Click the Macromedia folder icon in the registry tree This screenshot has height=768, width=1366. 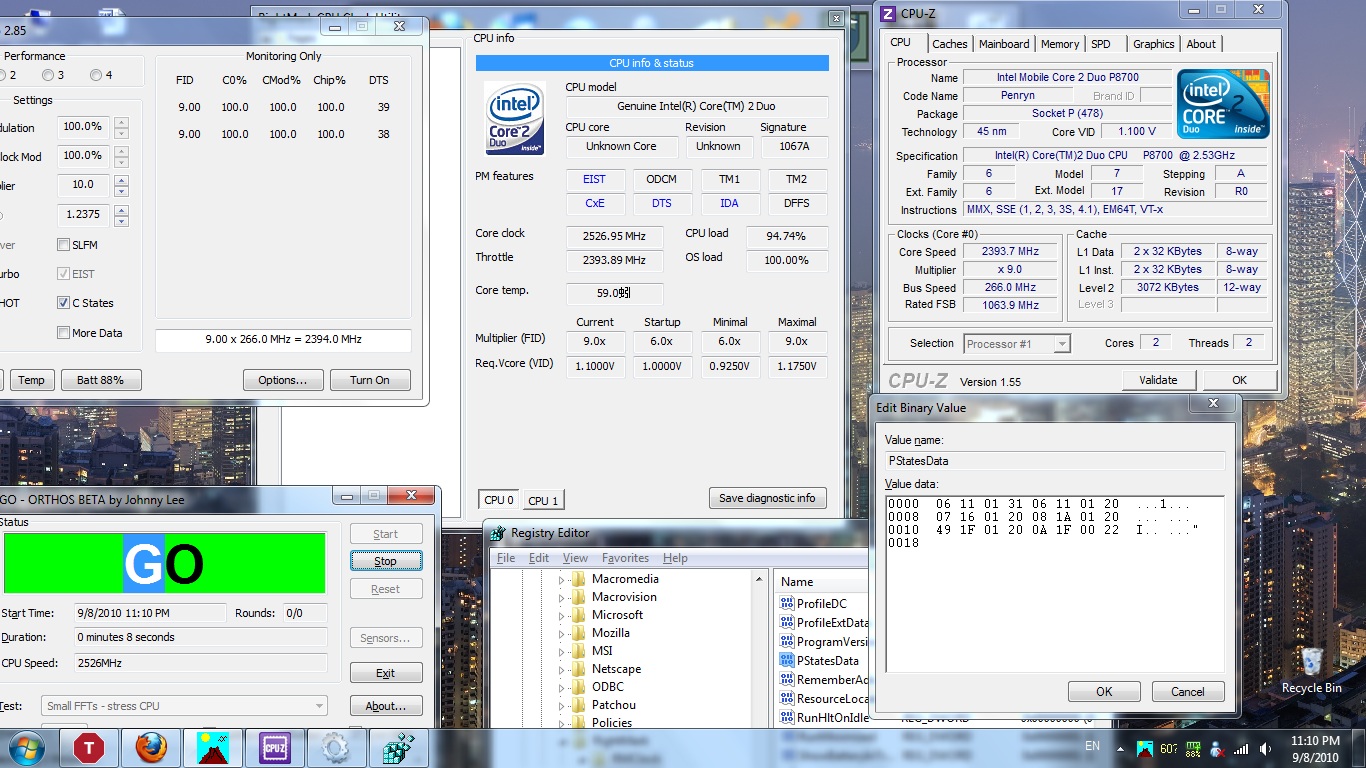pyautogui.click(x=578, y=579)
